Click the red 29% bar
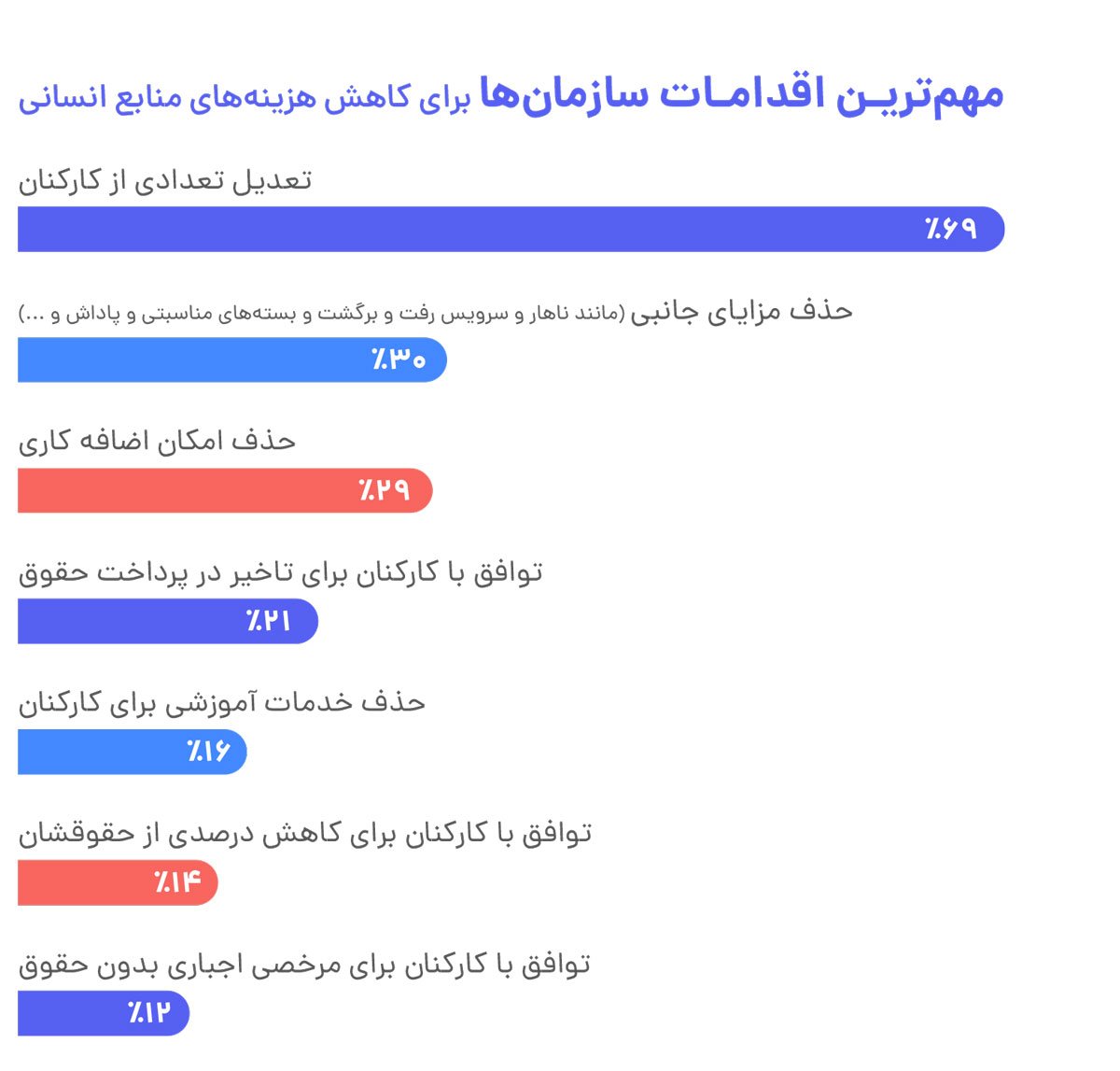This screenshot has width=1120, height=1071. point(225,490)
